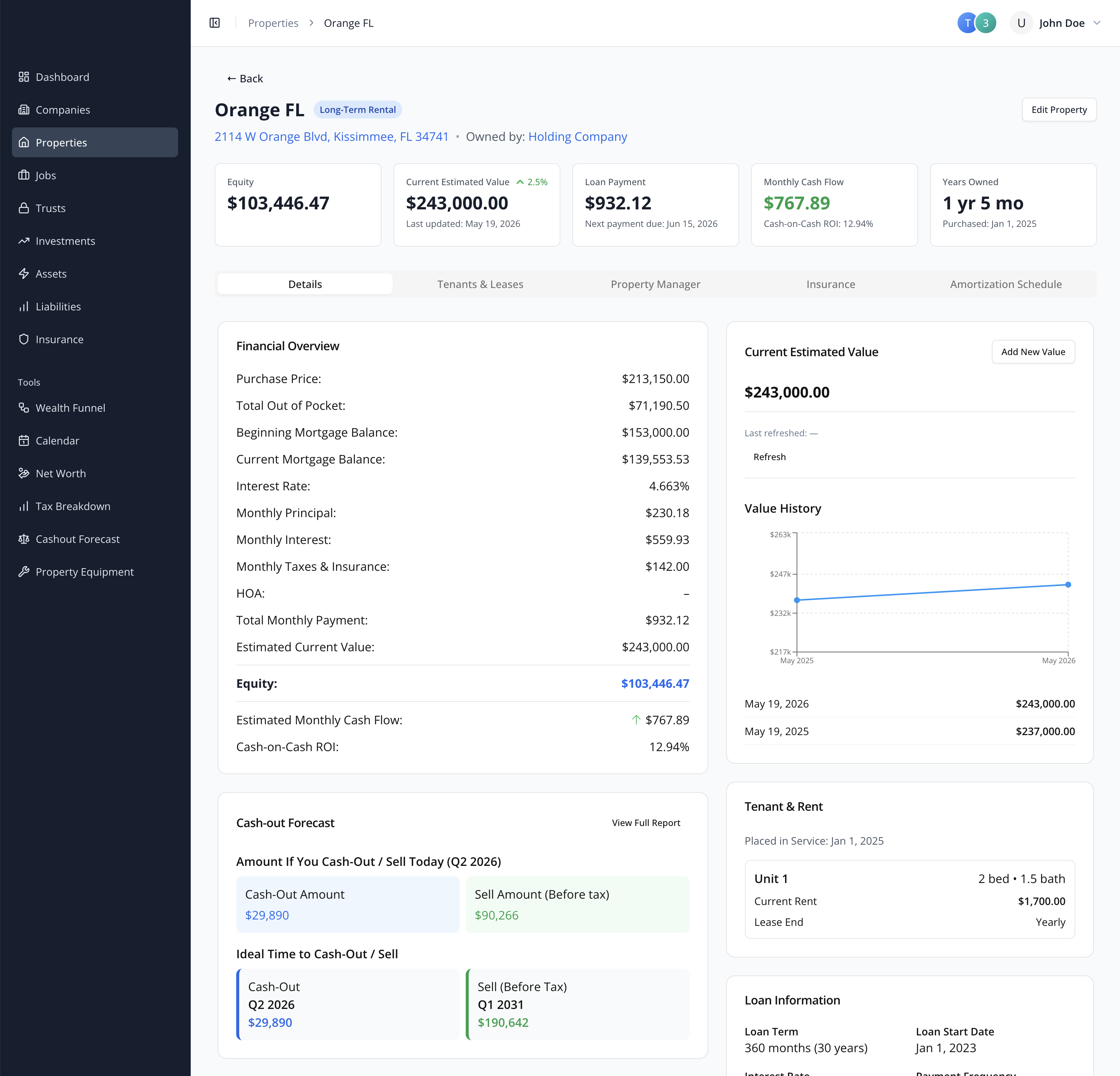This screenshot has width=1120, height=1076.
Task: Click the Cashout Forecast scale icon
Action: (x=23, y=539)
